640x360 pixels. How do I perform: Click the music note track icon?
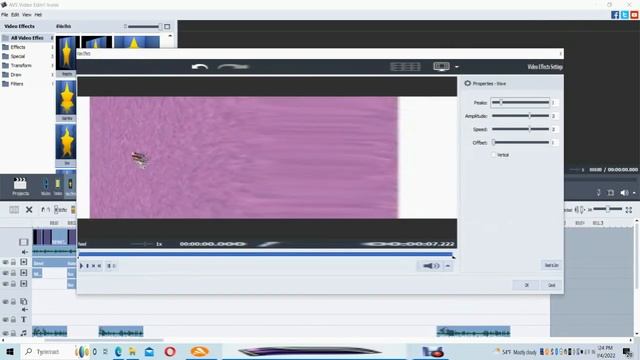click(24, 333)
